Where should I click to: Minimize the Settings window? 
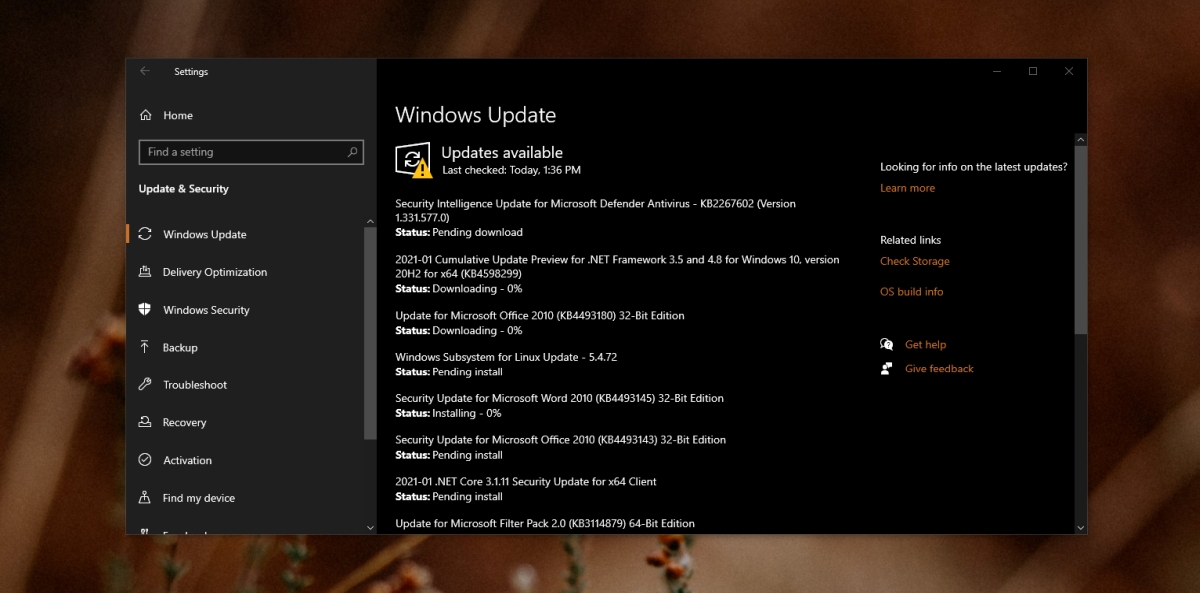(x=997, y=71)
